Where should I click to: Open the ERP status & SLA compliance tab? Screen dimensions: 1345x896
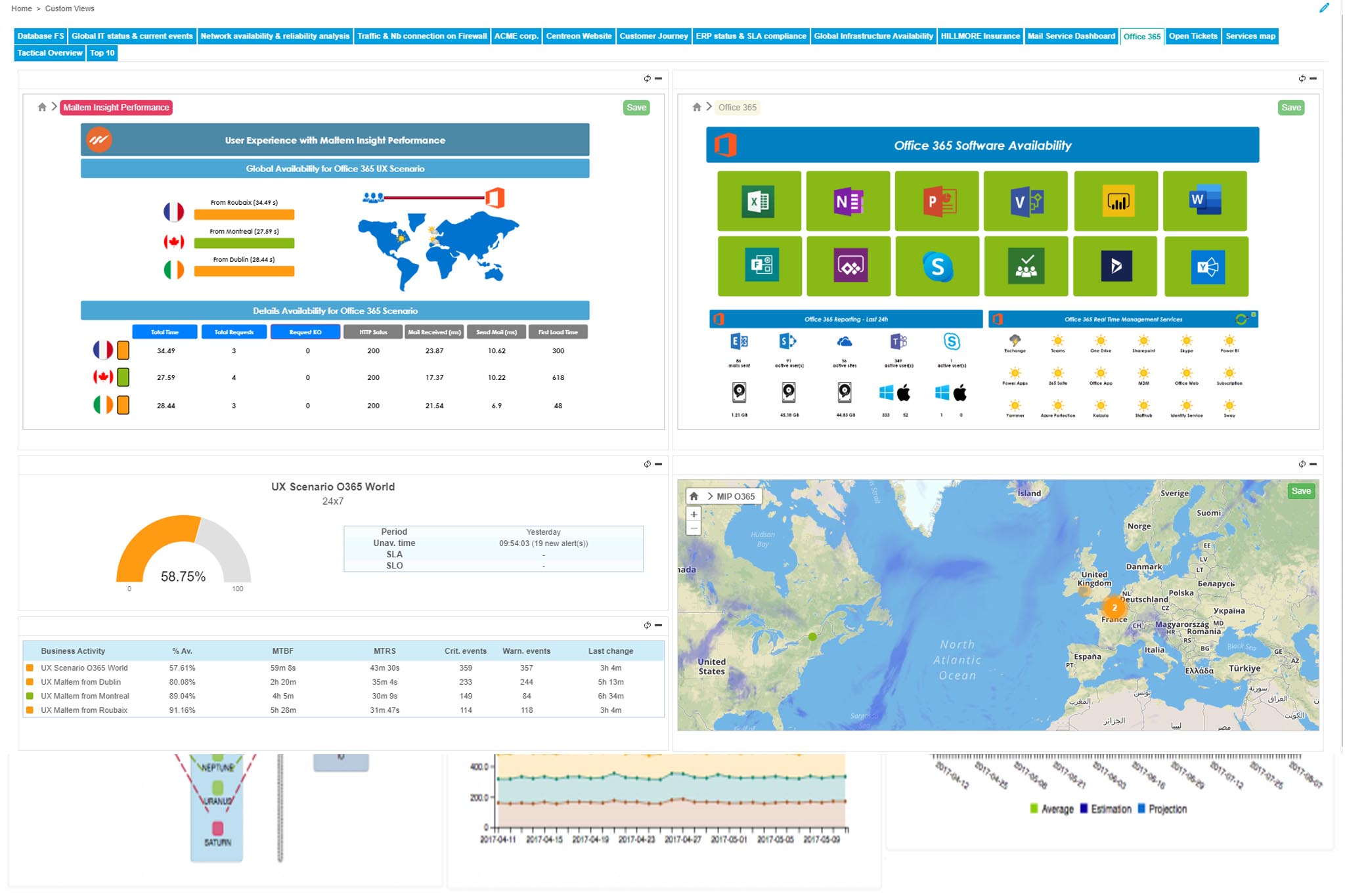tap(751, 36)
